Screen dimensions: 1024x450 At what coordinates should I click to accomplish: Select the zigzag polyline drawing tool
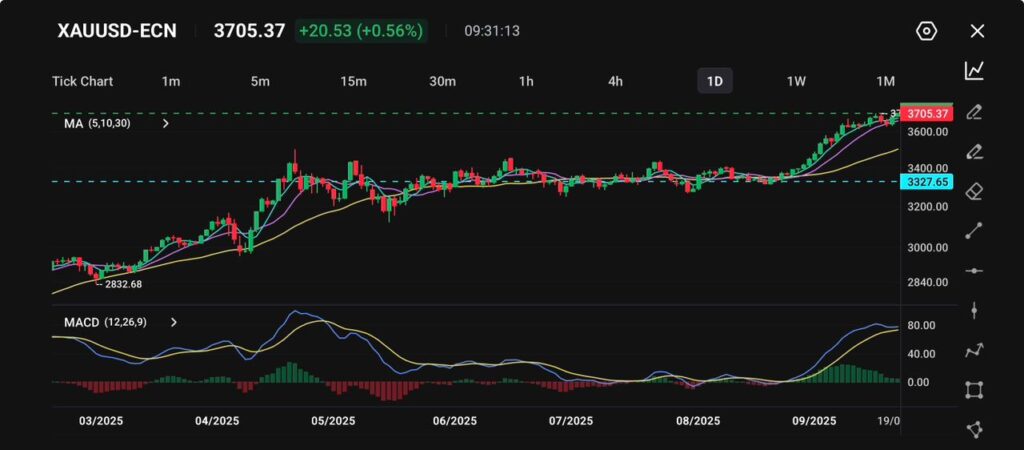coord(974,350)
